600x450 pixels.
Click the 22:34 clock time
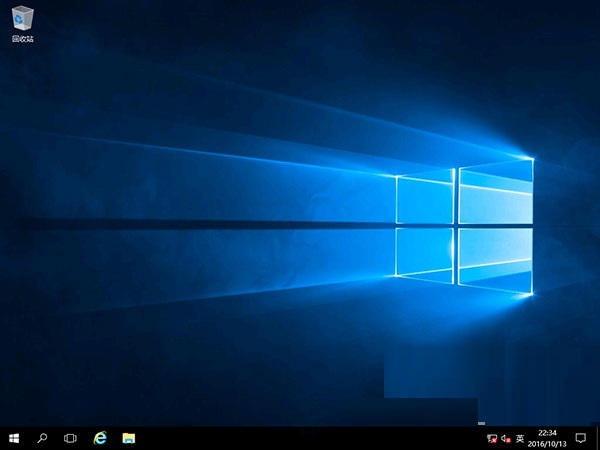pos(548,433)
